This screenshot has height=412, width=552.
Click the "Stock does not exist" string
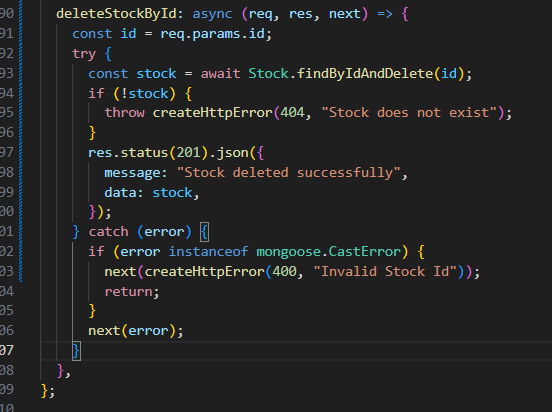409,113
